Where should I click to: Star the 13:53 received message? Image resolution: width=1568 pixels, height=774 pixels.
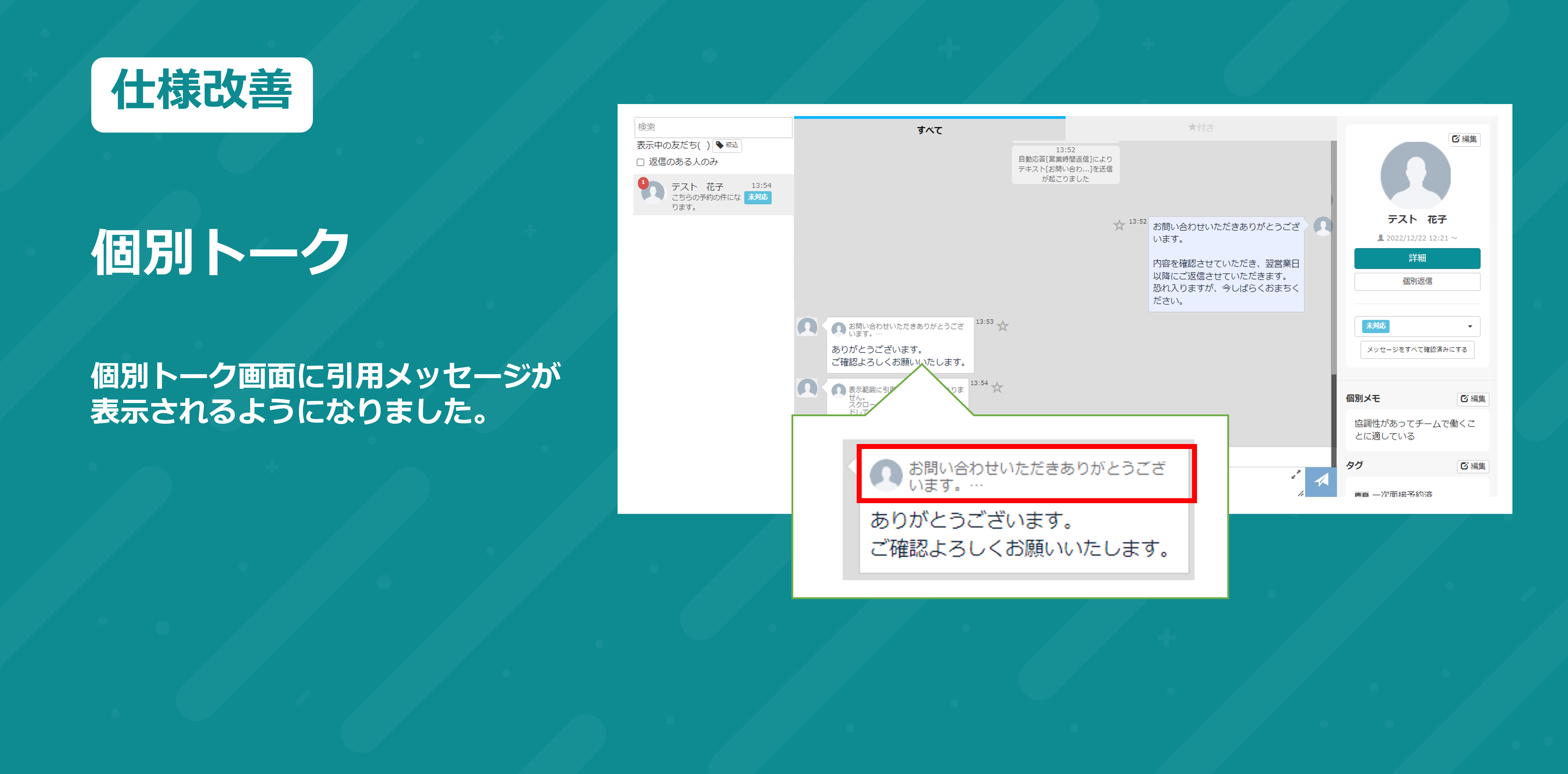coord(1002,326)
